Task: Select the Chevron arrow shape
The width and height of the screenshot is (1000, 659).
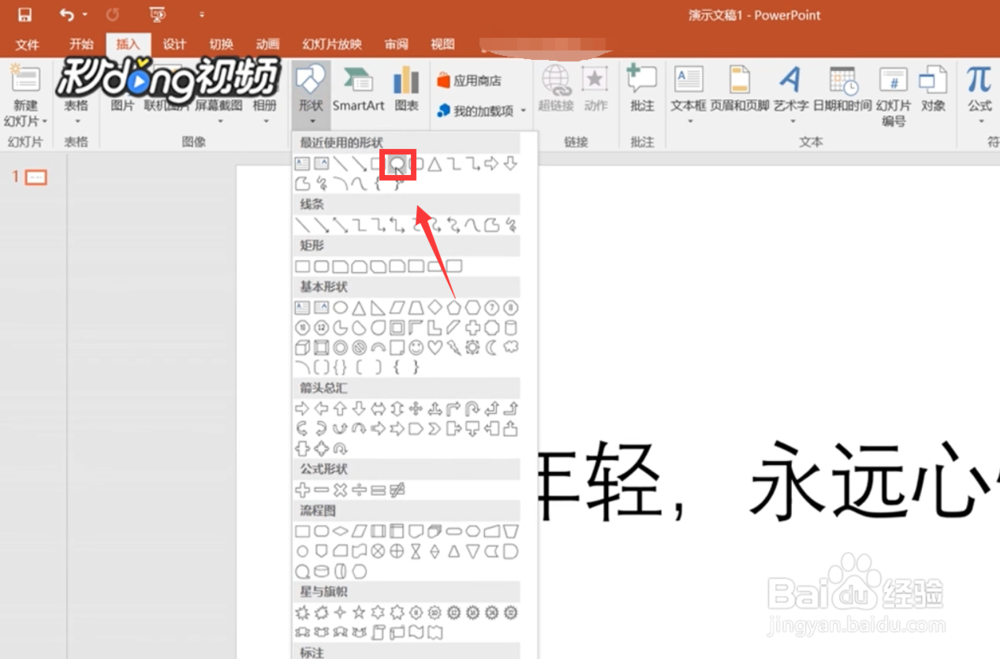Action: click(435, 429)
